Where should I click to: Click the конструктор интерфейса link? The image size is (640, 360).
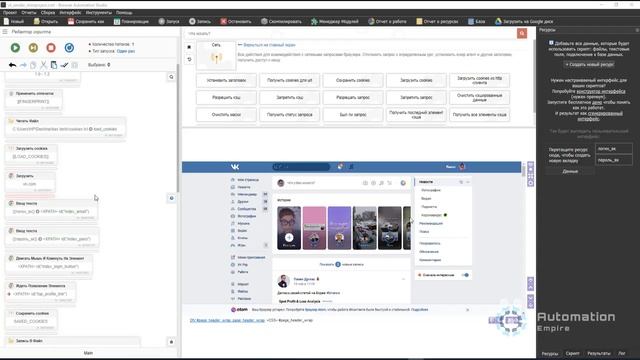[x=601, y=91]
